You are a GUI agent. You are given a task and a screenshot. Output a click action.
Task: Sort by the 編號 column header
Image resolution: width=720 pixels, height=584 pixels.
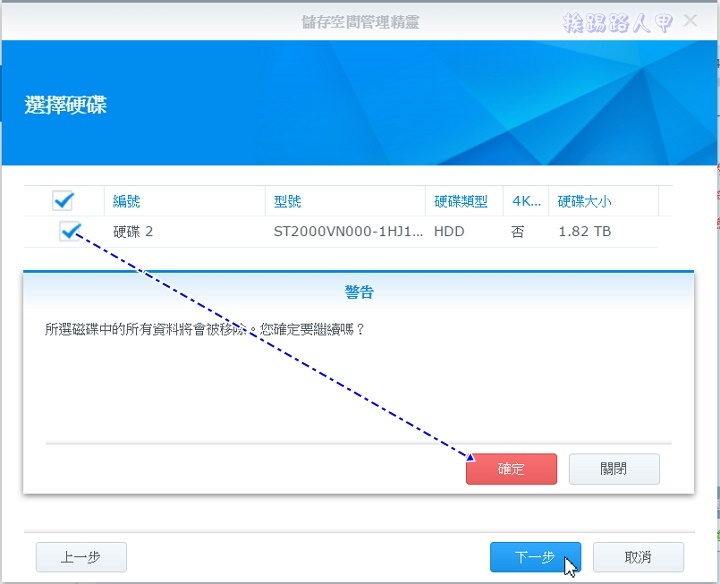click(184, 201)
